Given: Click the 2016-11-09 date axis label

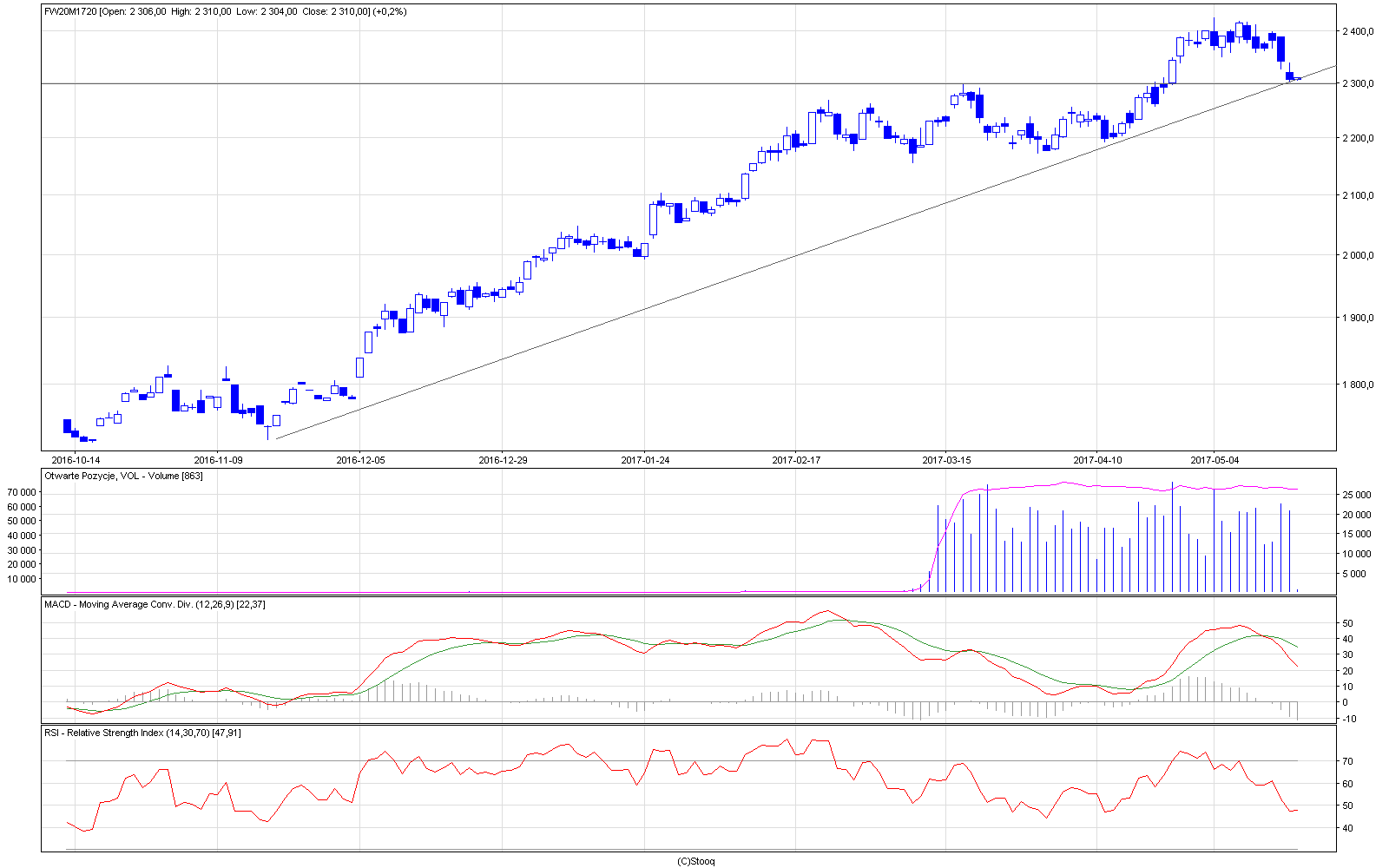Looking at the screenshot, I should (218, 460).
